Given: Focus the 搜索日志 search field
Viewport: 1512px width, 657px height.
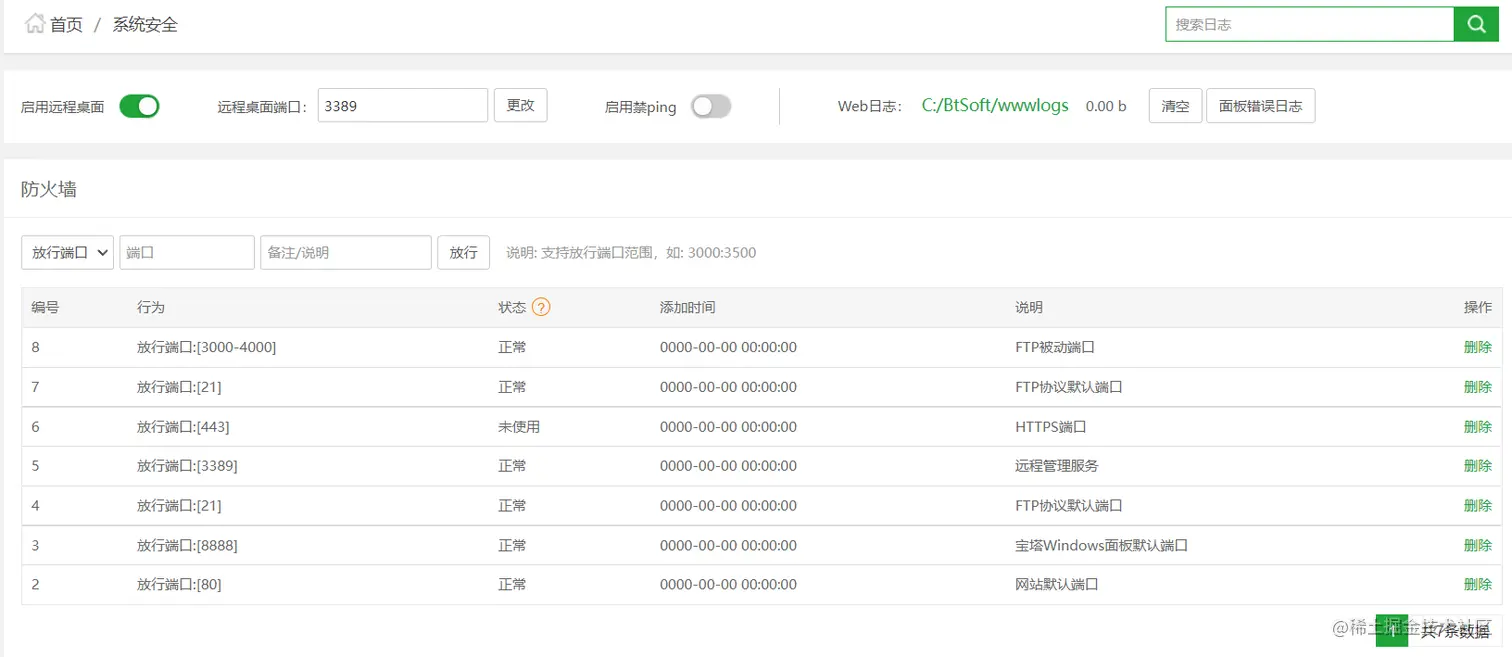Looking at the screenshot, I should [1309, 24].
